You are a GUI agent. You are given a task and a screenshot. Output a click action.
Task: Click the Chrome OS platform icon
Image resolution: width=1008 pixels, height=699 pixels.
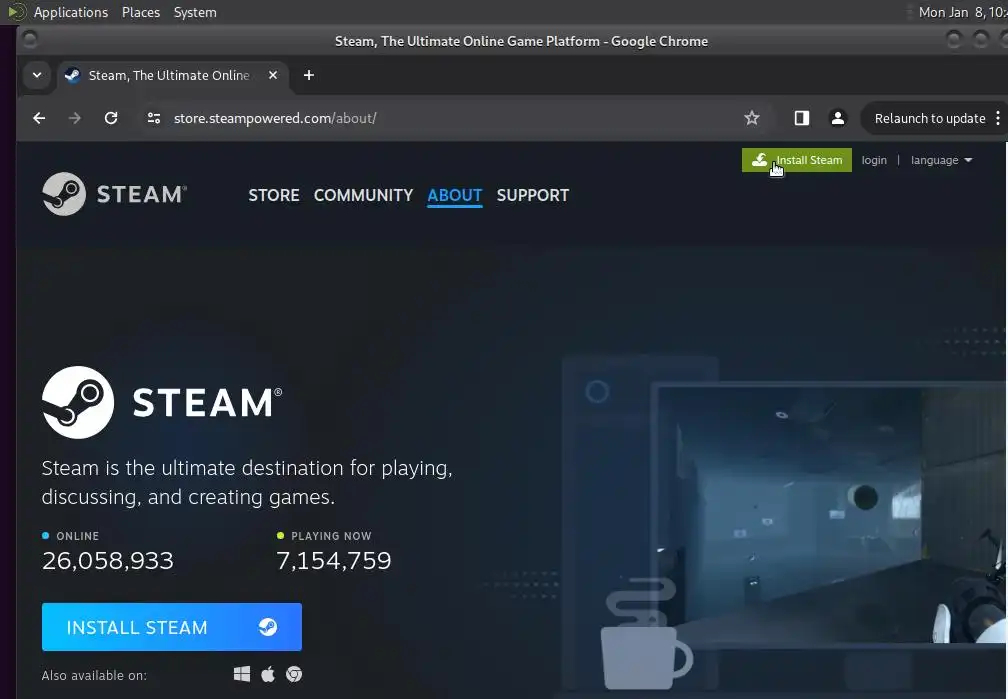click(294, 674)
